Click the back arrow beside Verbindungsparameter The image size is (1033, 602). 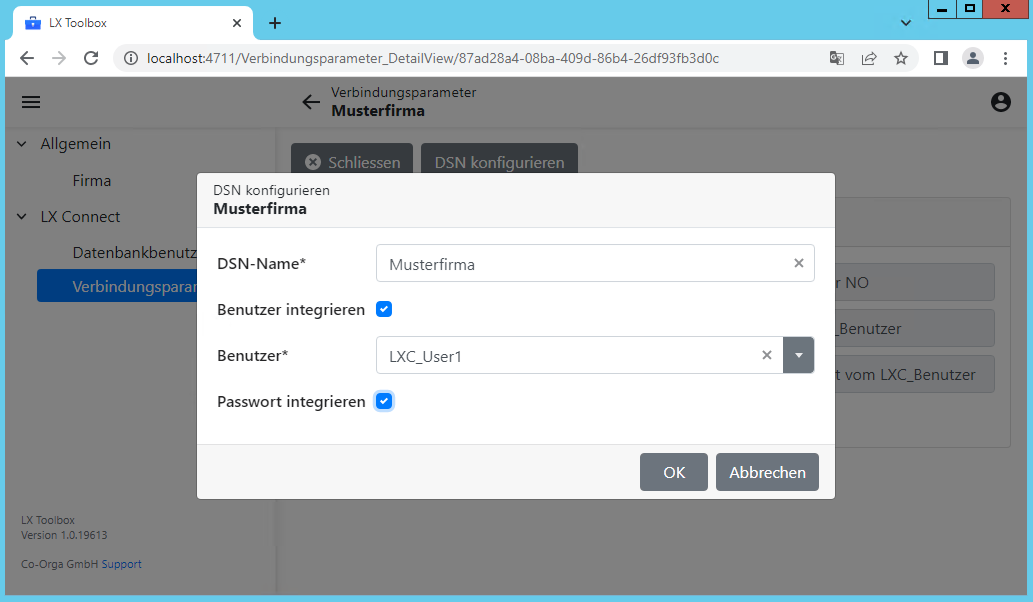click(x=311, y=102)
